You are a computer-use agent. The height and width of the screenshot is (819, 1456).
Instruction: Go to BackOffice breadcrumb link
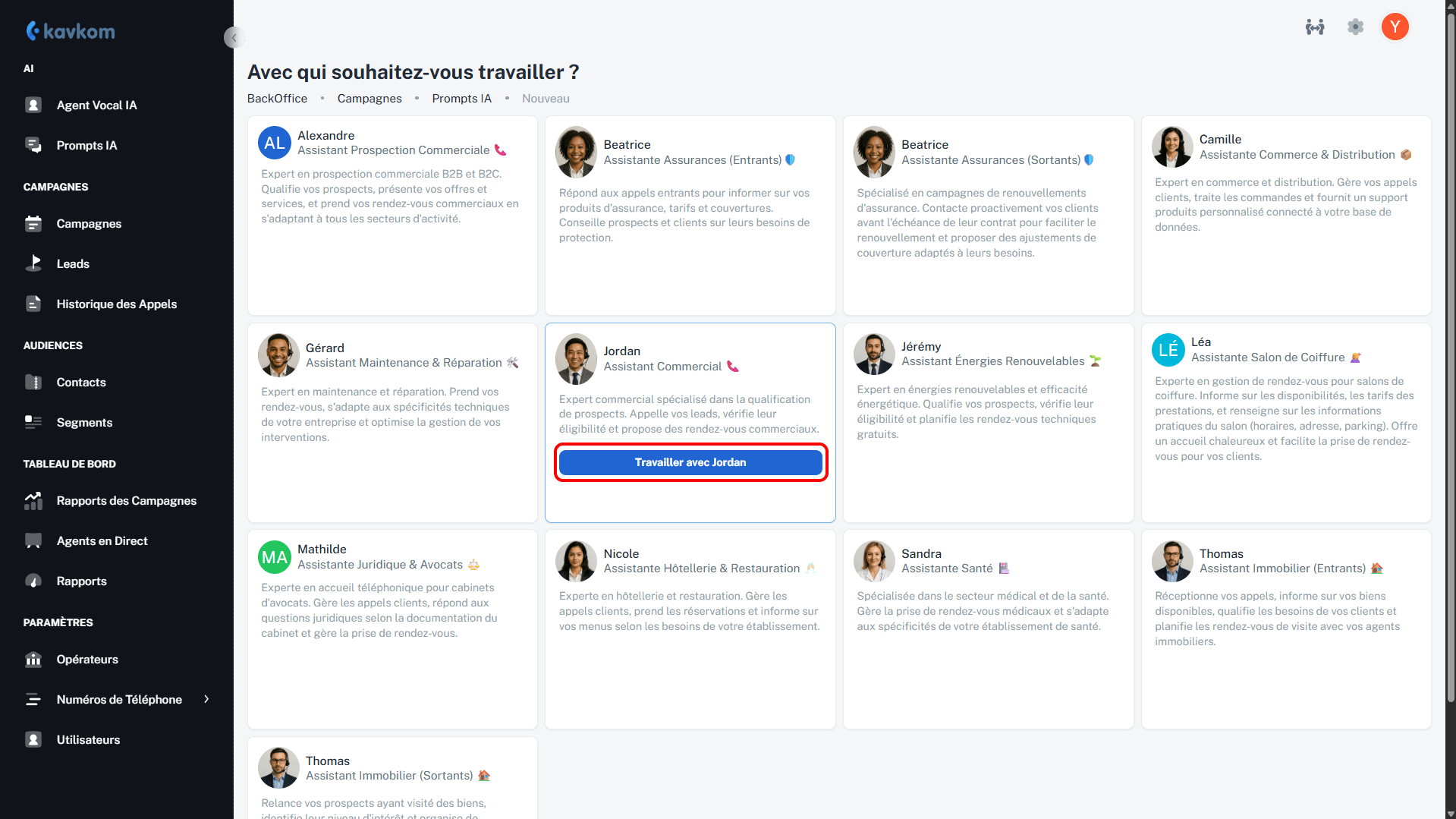277,99
